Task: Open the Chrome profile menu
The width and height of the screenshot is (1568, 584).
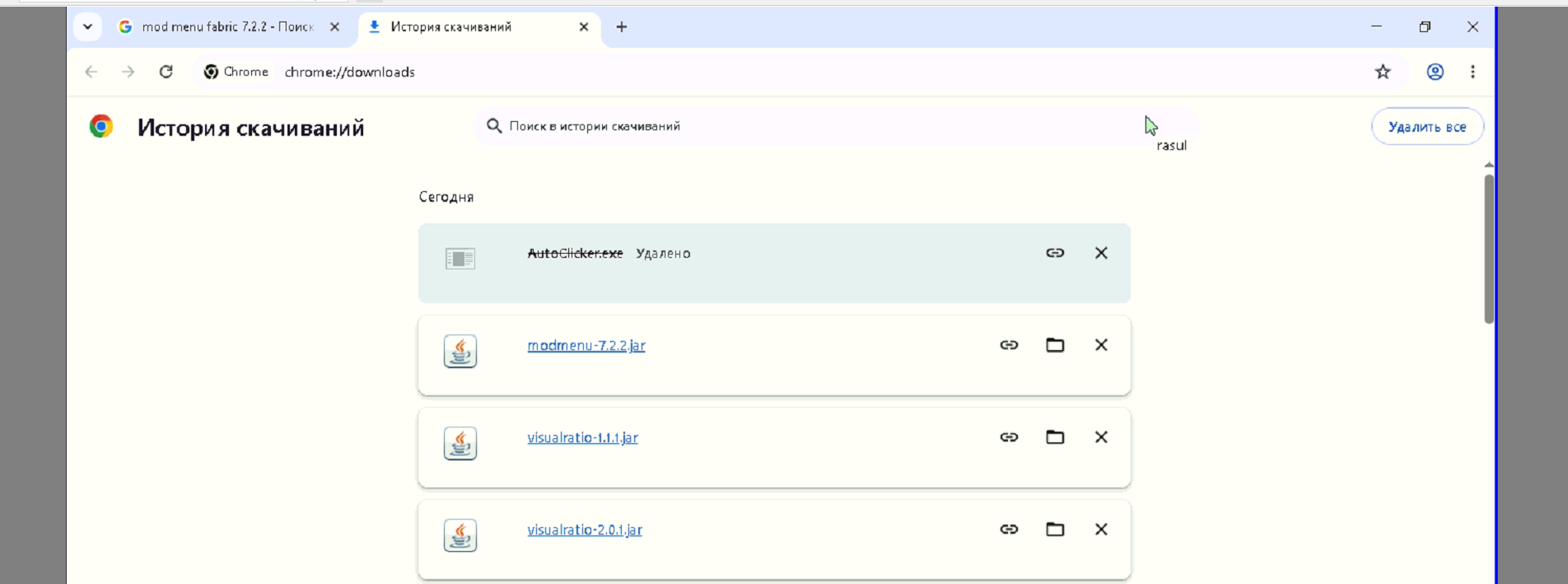Action: pos(1435,72)
